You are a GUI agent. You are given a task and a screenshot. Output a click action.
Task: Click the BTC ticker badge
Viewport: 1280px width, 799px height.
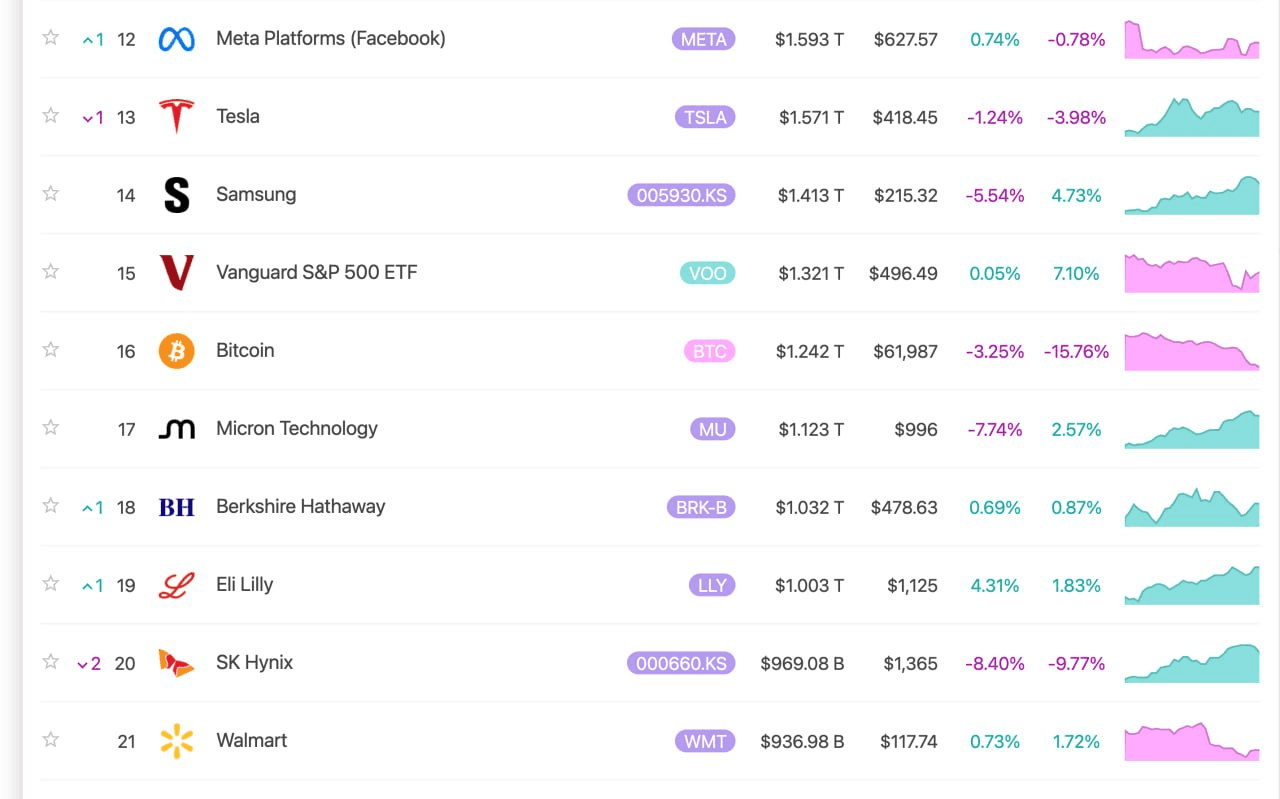point(709,351)
